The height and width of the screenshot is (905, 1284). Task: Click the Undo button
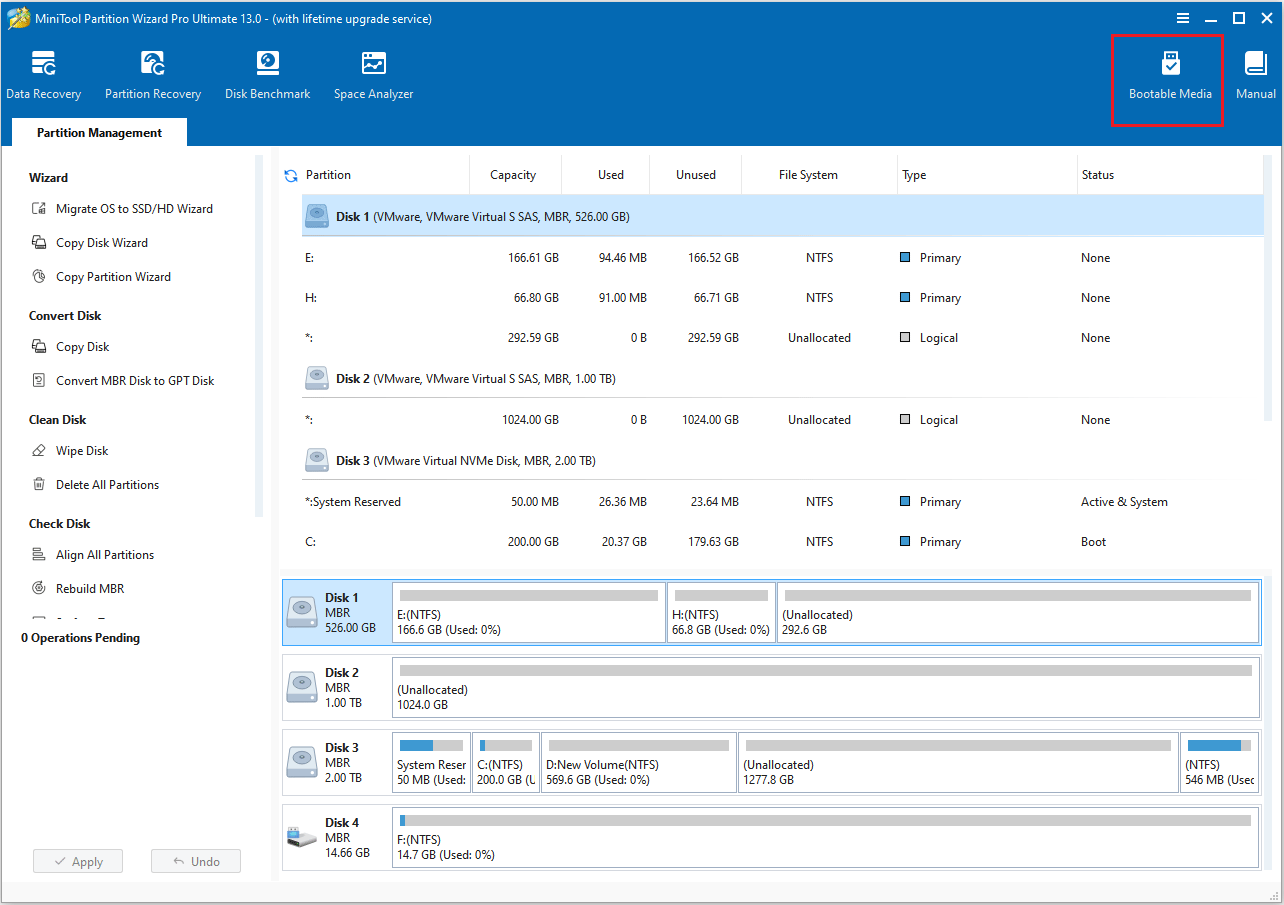coord(195,861)
